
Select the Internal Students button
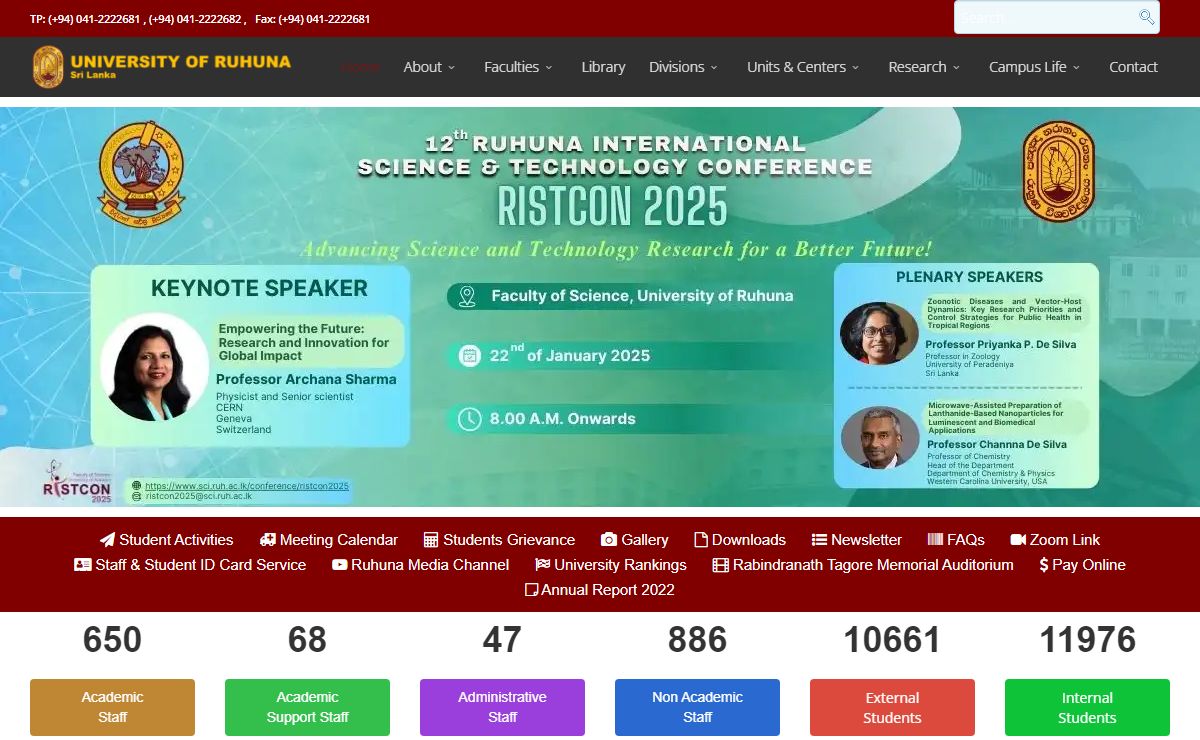1087,707
